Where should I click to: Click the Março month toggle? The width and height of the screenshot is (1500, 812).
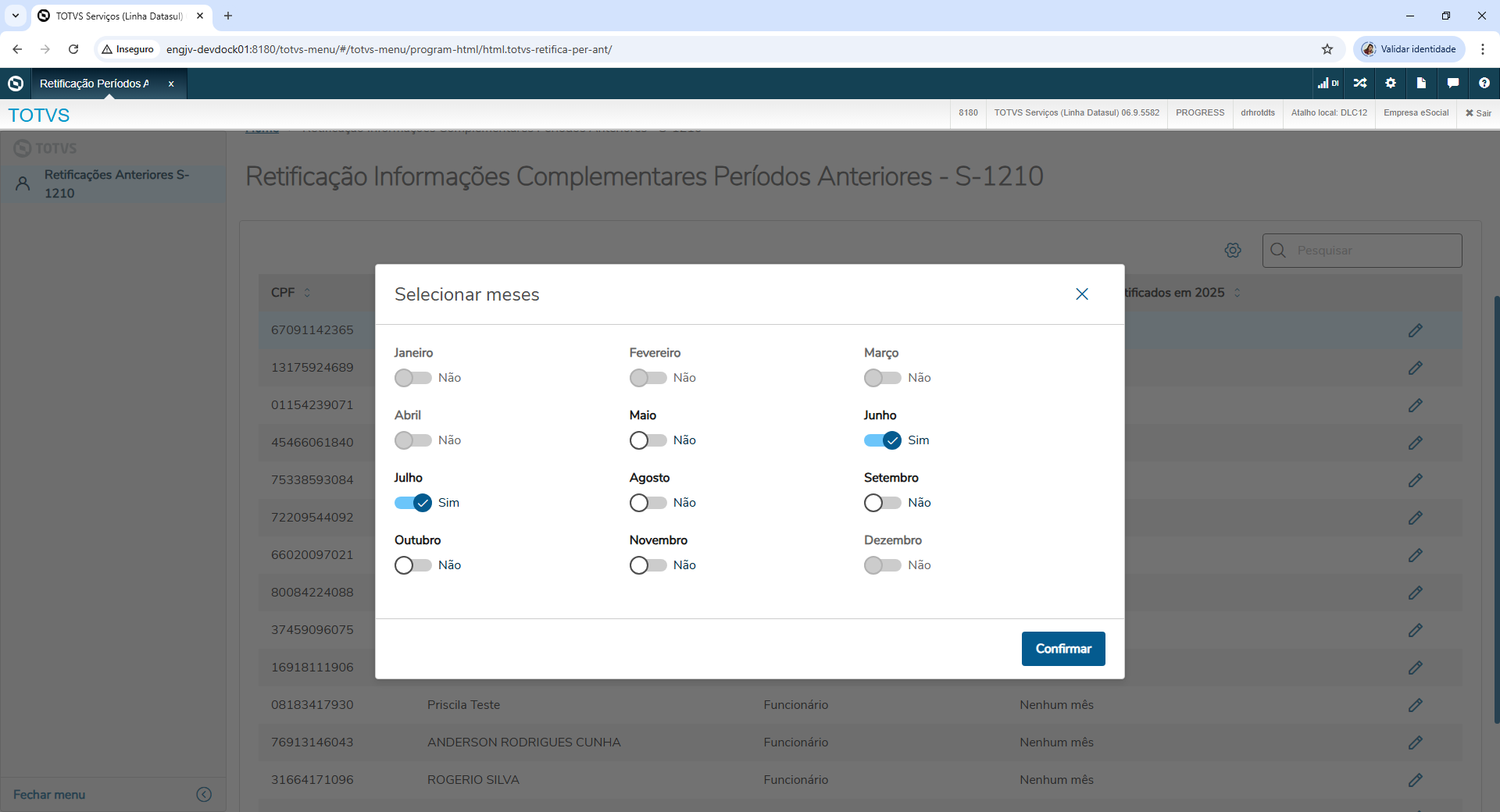(882, 378)
